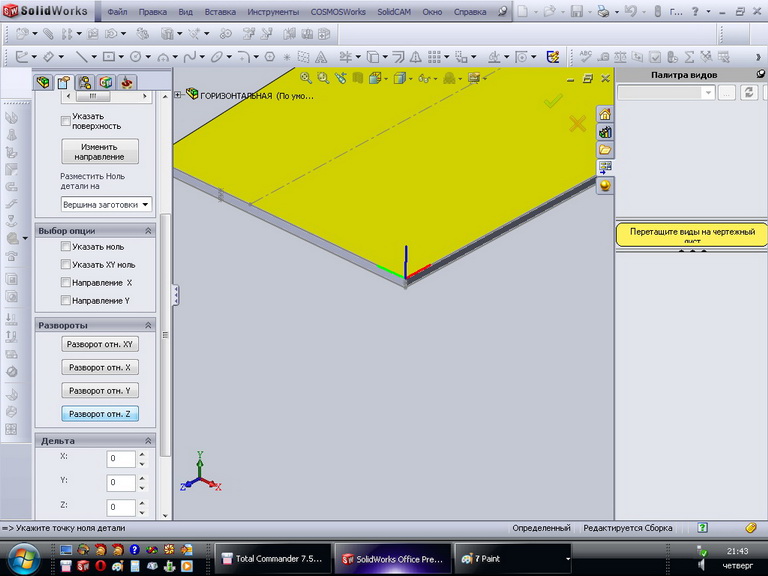This screenshot has width=768, height=576.
Task: Open the SolidCAM manager tab
Action: coord(127,82)
